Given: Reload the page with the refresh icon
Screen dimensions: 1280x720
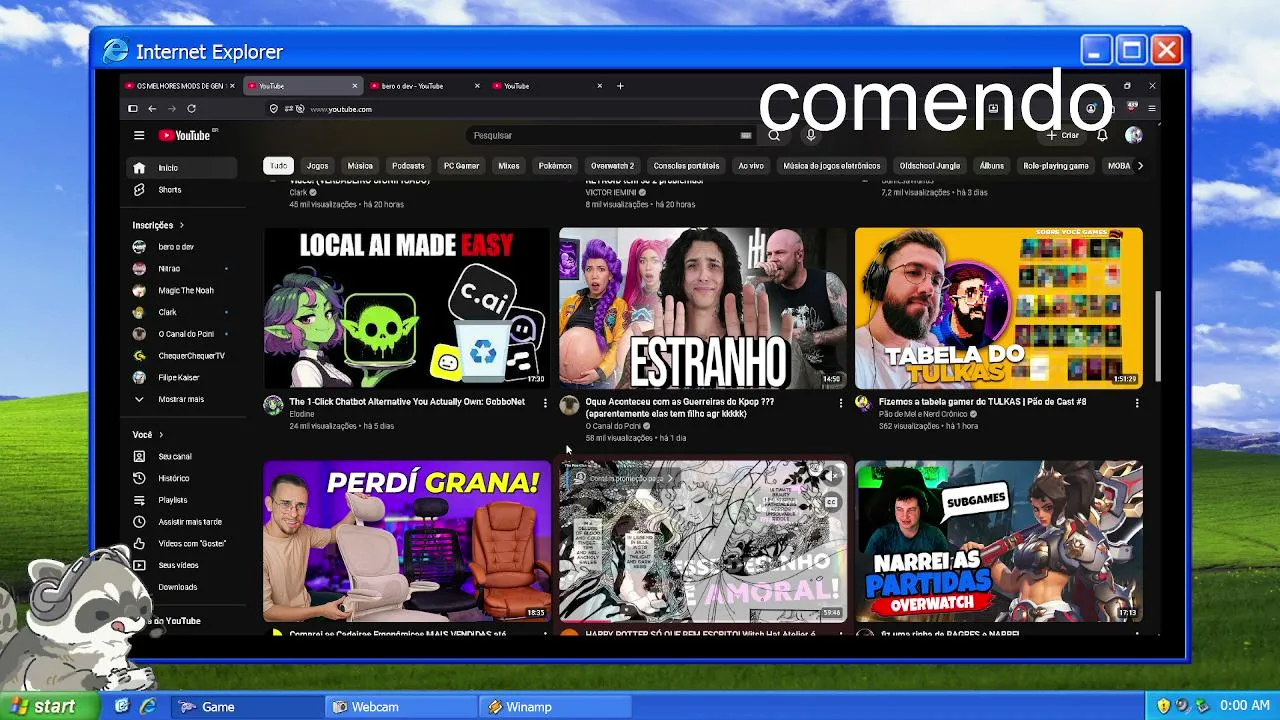Looking at the screenshot, I should point(191,109).
